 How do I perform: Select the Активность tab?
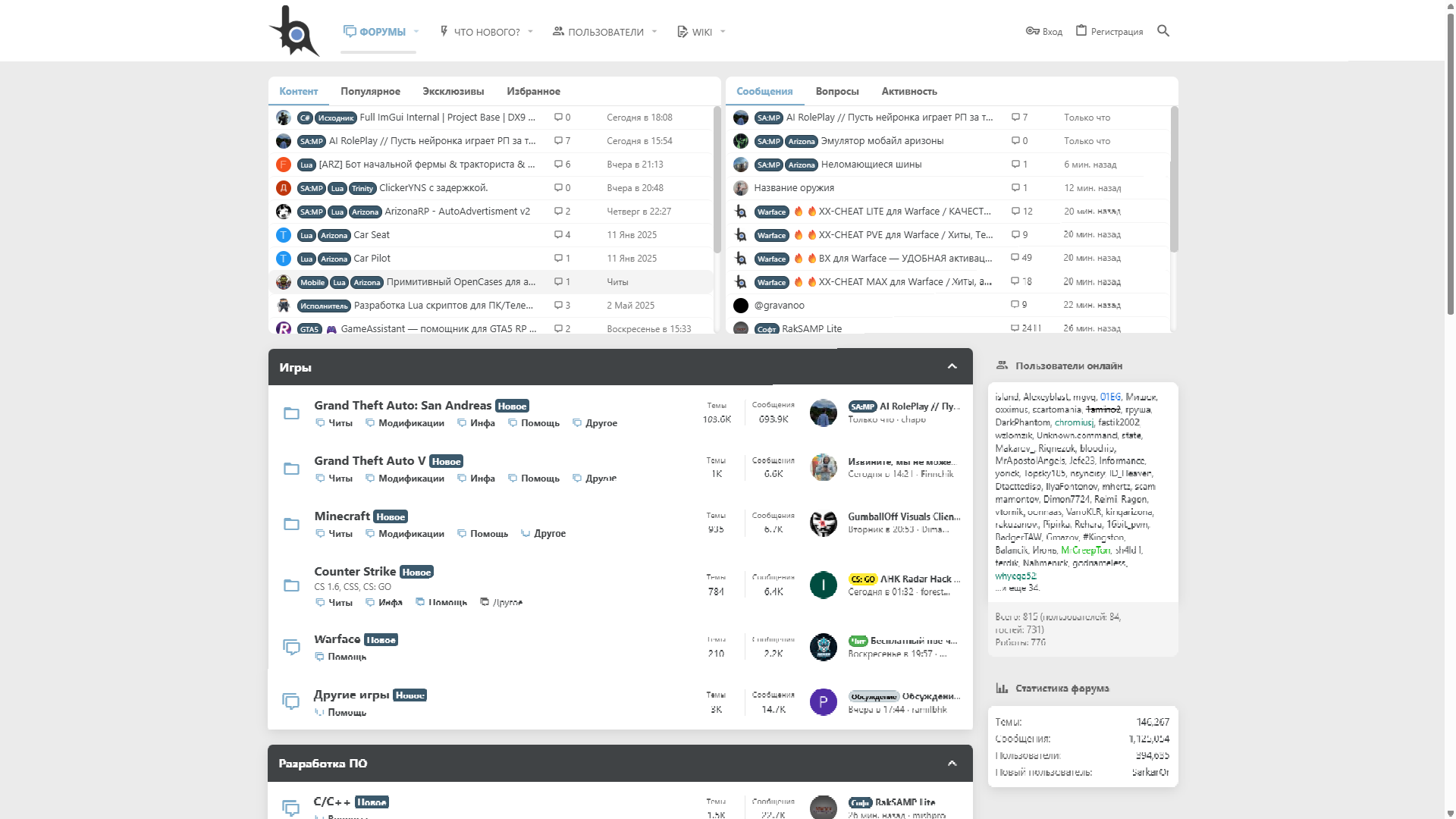click(908, 92)
